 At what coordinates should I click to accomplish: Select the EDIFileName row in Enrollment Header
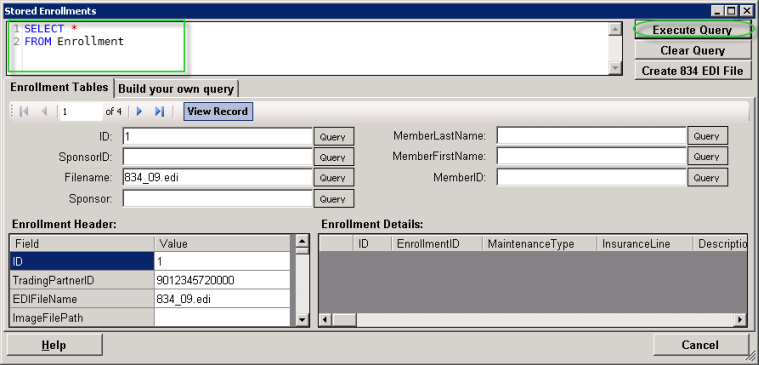click(150, 299)
